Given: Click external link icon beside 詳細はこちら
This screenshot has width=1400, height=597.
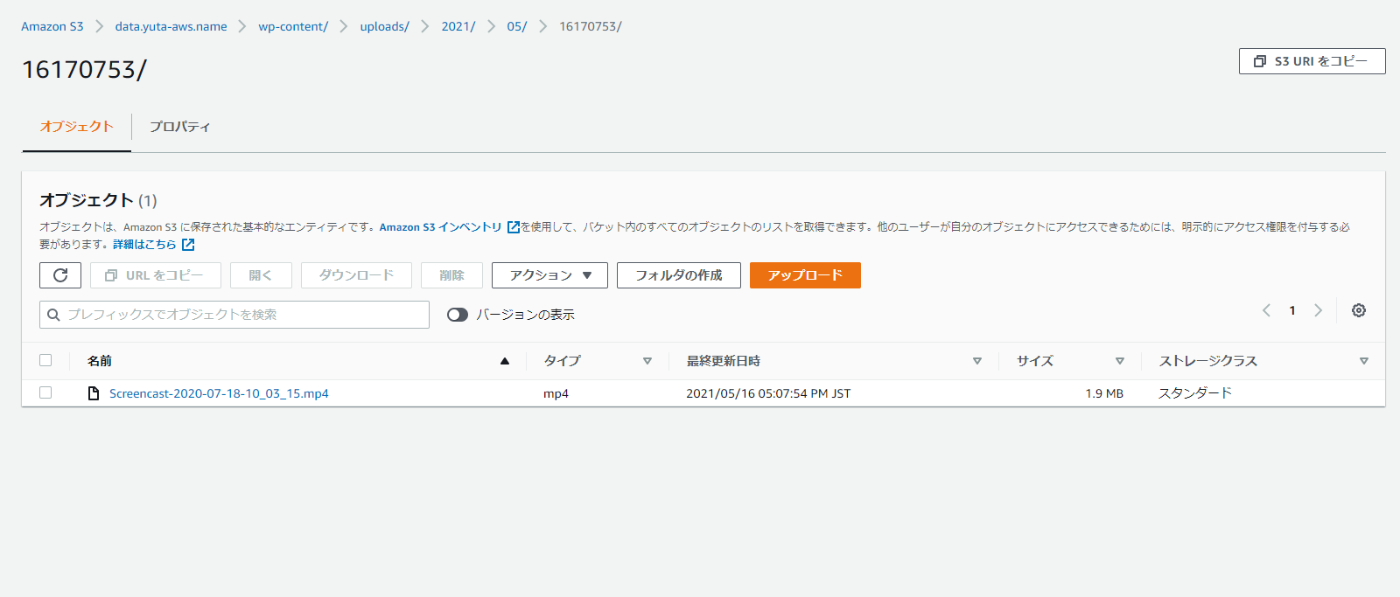Looking at the screenshot, I should click(188, 244).
